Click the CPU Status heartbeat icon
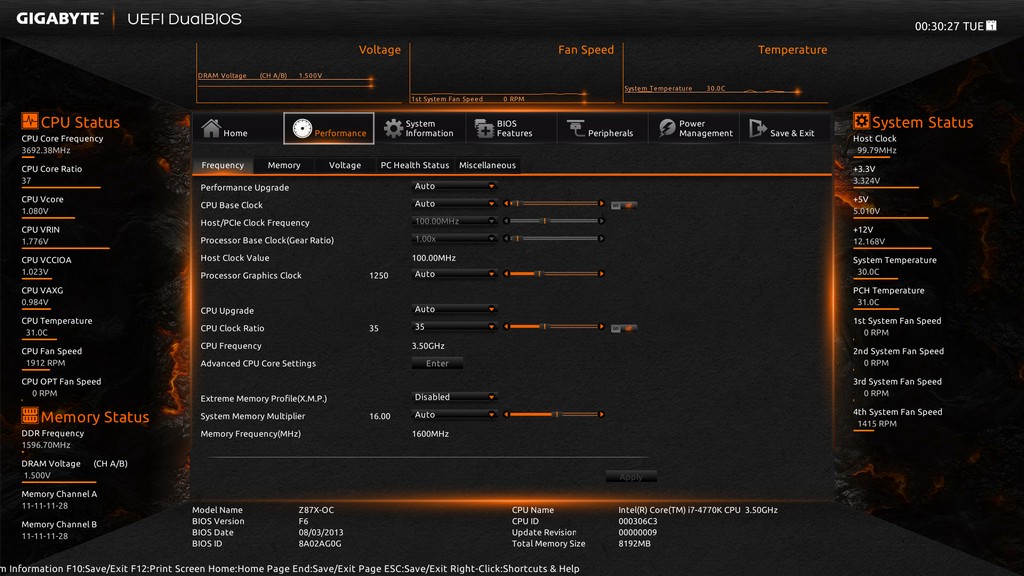Viewport: 1024px width, 576px height. [x=29, y=121]
